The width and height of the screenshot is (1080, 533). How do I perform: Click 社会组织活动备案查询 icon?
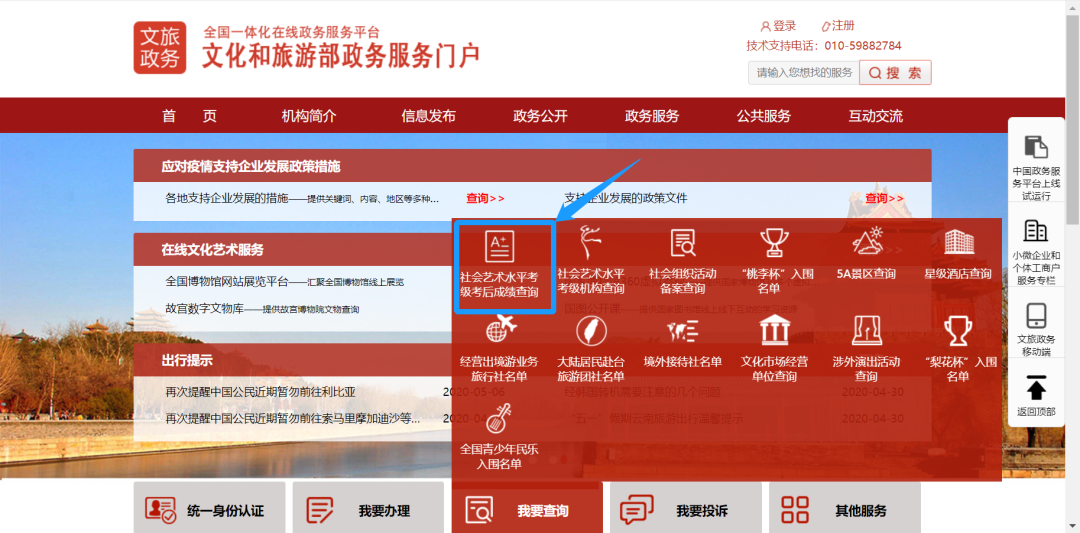(x=683, y=242)
